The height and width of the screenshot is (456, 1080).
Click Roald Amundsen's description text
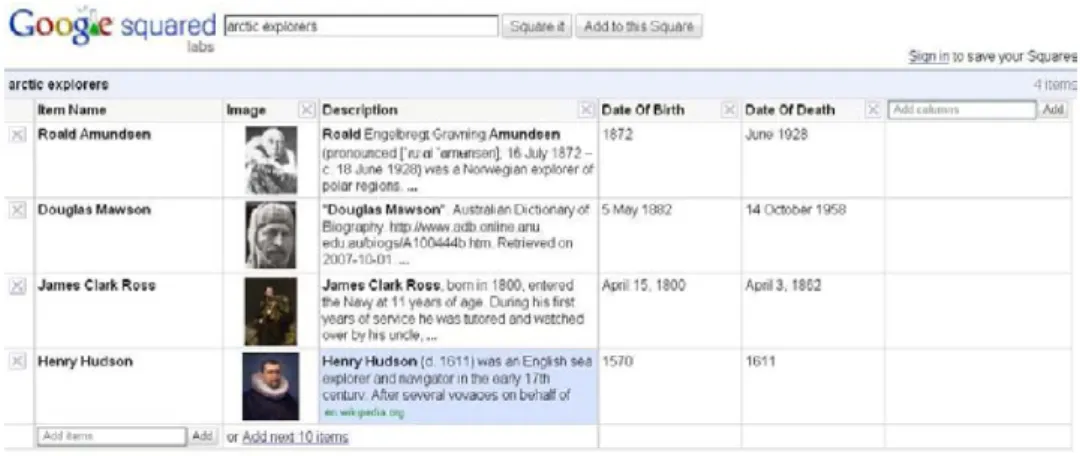(x=457, y=160)
